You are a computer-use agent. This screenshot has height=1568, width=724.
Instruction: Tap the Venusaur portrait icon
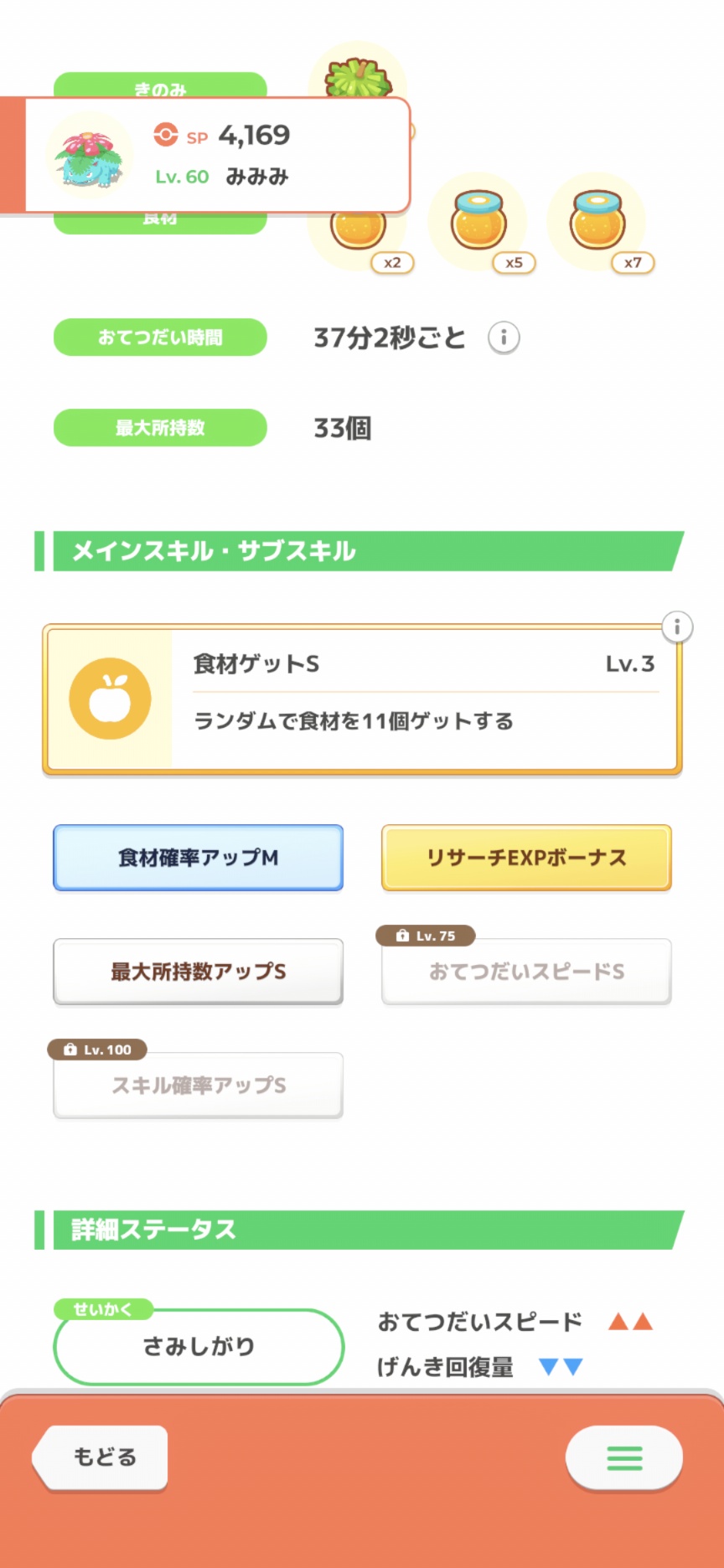90,157
